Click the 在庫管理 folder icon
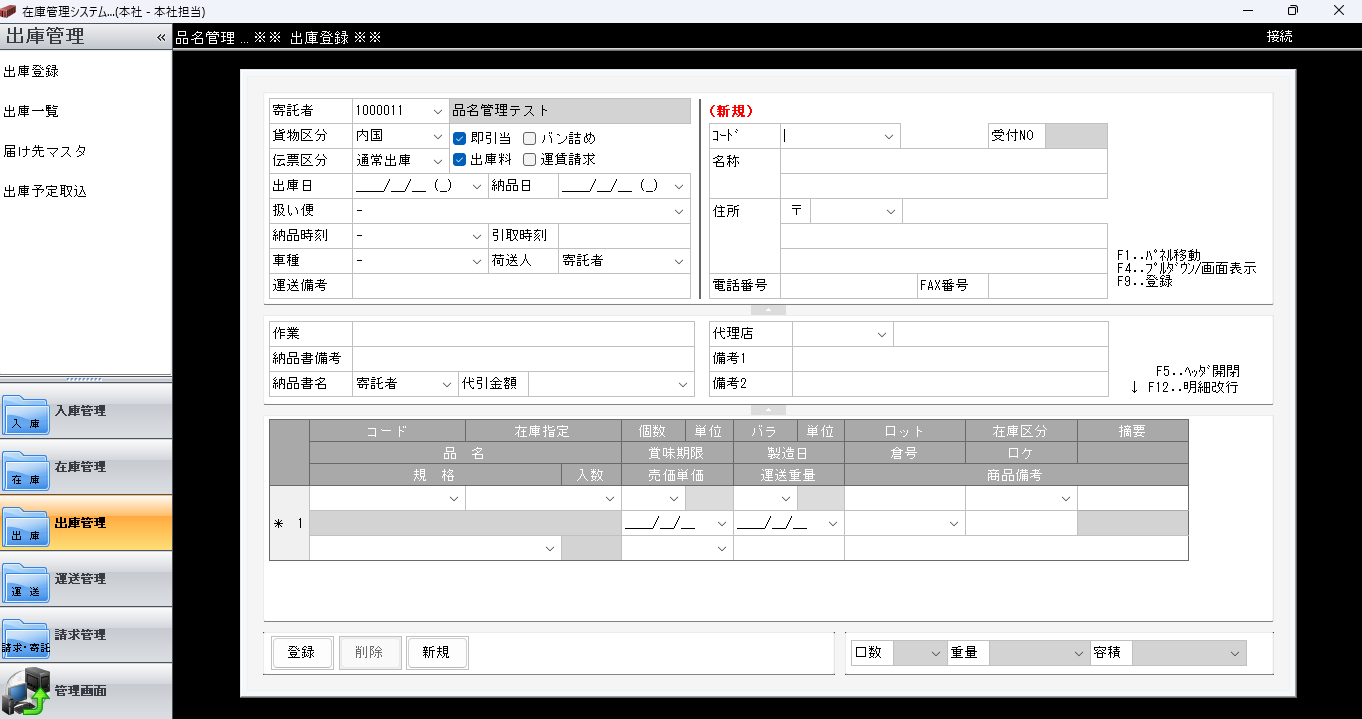 [x=26, y=470]
